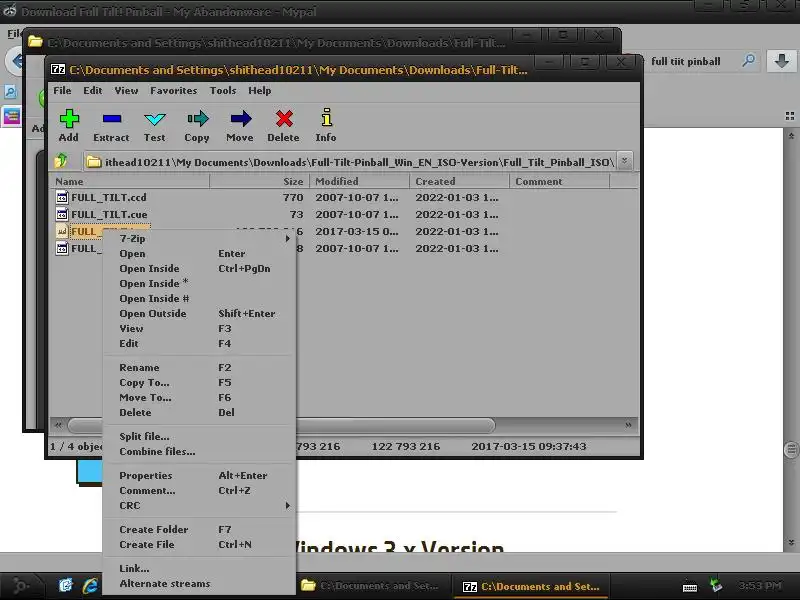
Task: Expand the CRC submenu
Action: (198, 506)
